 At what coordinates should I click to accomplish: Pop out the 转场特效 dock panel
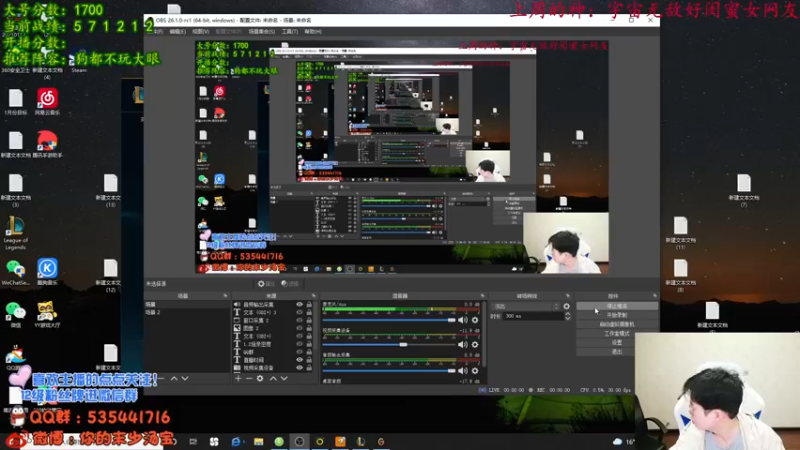pyautogui.click(x=568, y=296)
